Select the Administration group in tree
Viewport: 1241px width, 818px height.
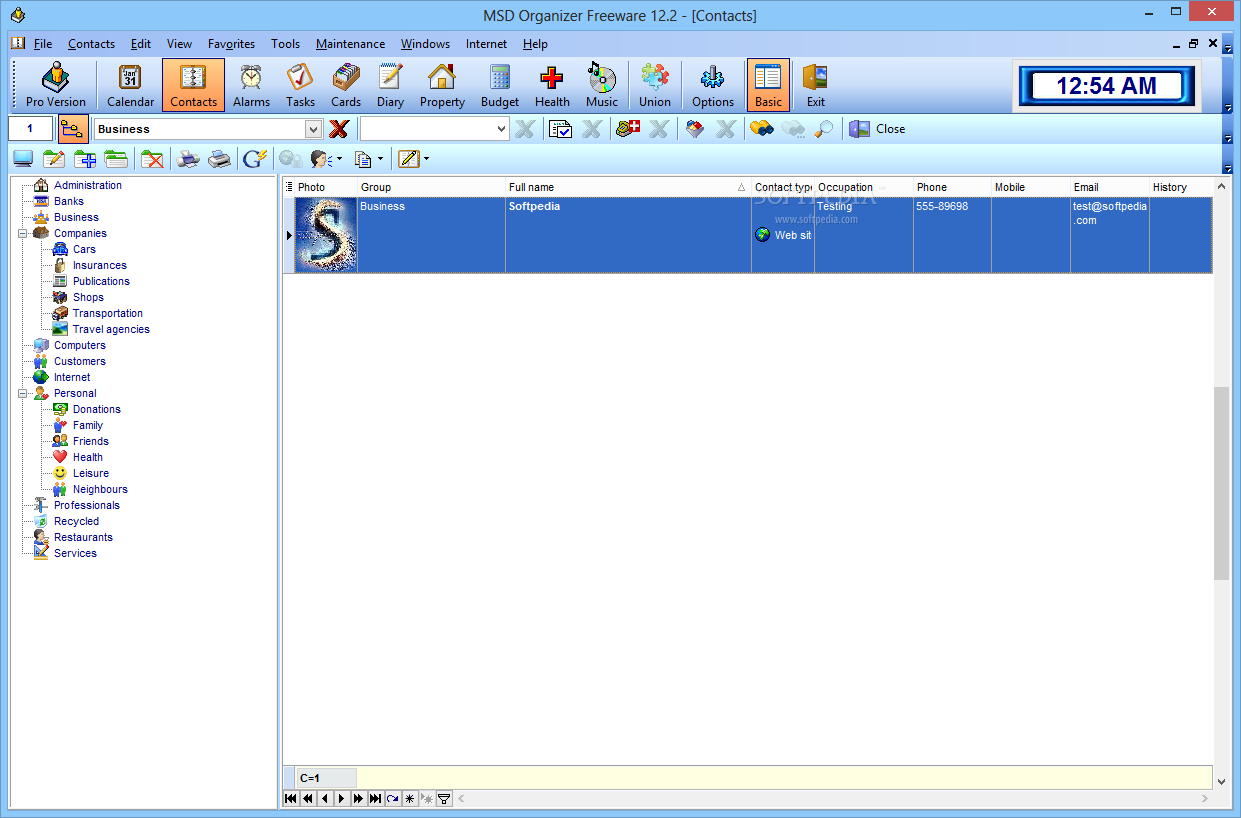[x=88, y=185]
